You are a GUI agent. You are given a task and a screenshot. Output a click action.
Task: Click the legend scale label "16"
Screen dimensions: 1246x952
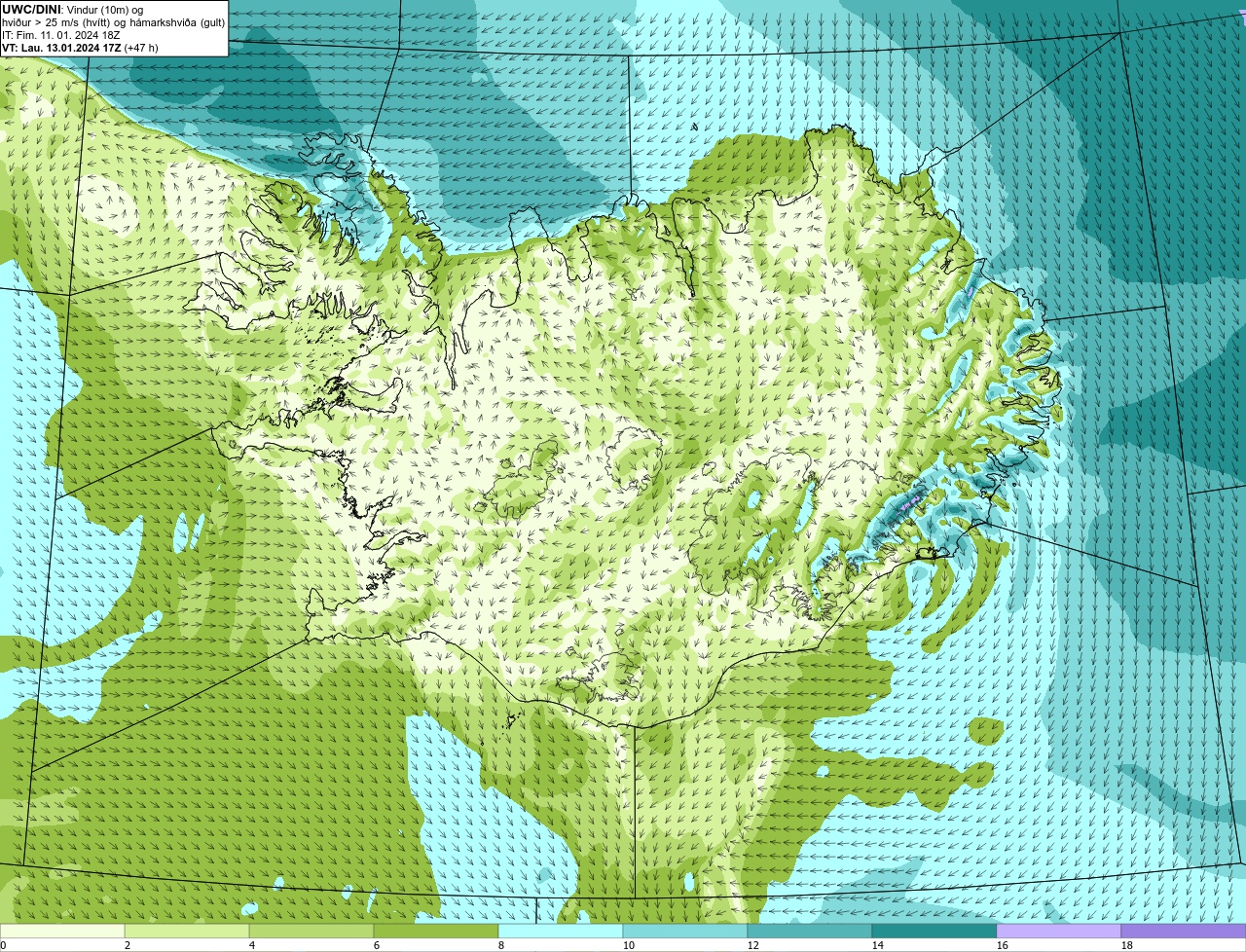(1003, 945)
